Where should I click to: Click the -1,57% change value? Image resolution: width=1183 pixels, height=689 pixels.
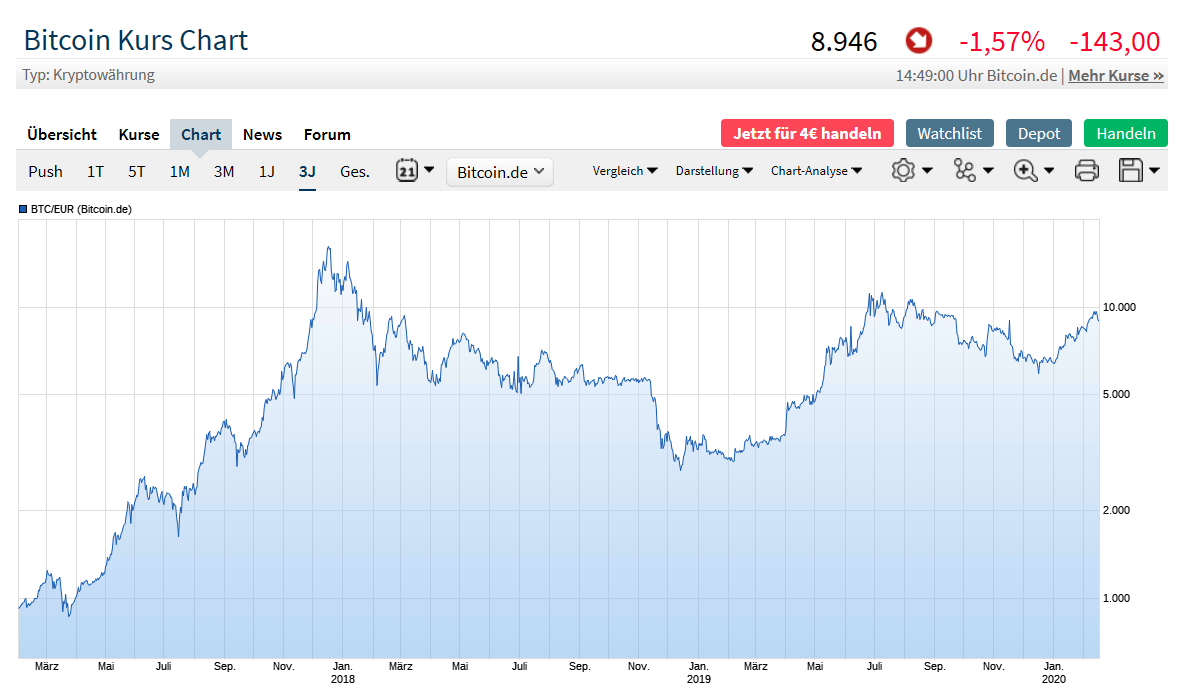(x=1002, y=42)
